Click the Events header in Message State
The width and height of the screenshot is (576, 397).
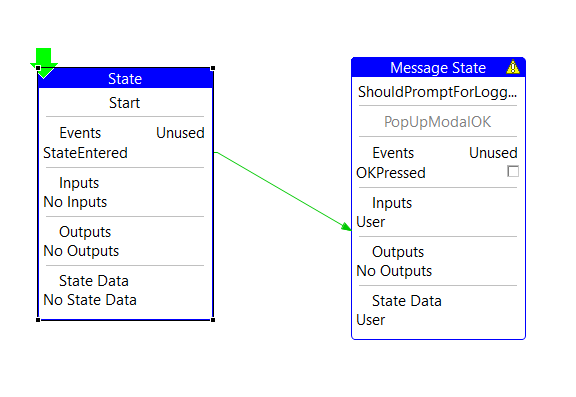click(x=393, y=153)
